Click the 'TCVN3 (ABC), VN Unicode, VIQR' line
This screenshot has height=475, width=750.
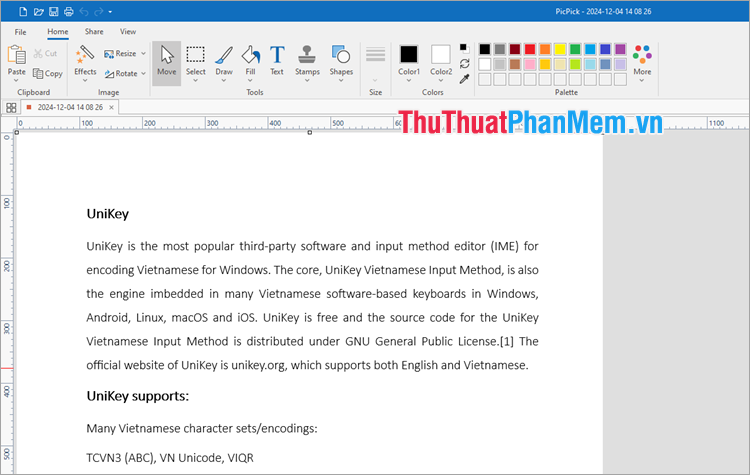point(170,458)
